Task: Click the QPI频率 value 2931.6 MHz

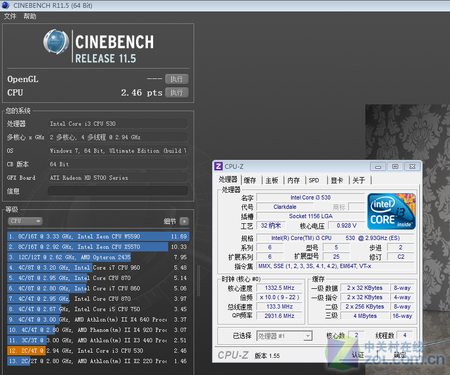Action: 280,316
